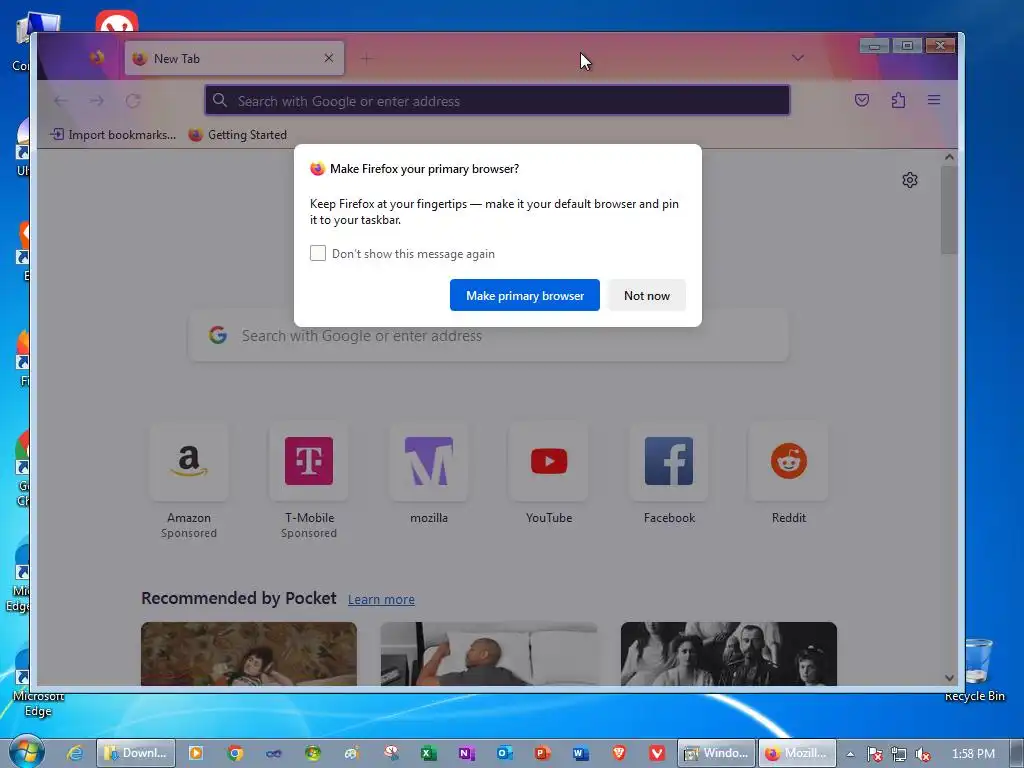Open network tray icon
The image size is (1024, 768).
tap(899, 754)
